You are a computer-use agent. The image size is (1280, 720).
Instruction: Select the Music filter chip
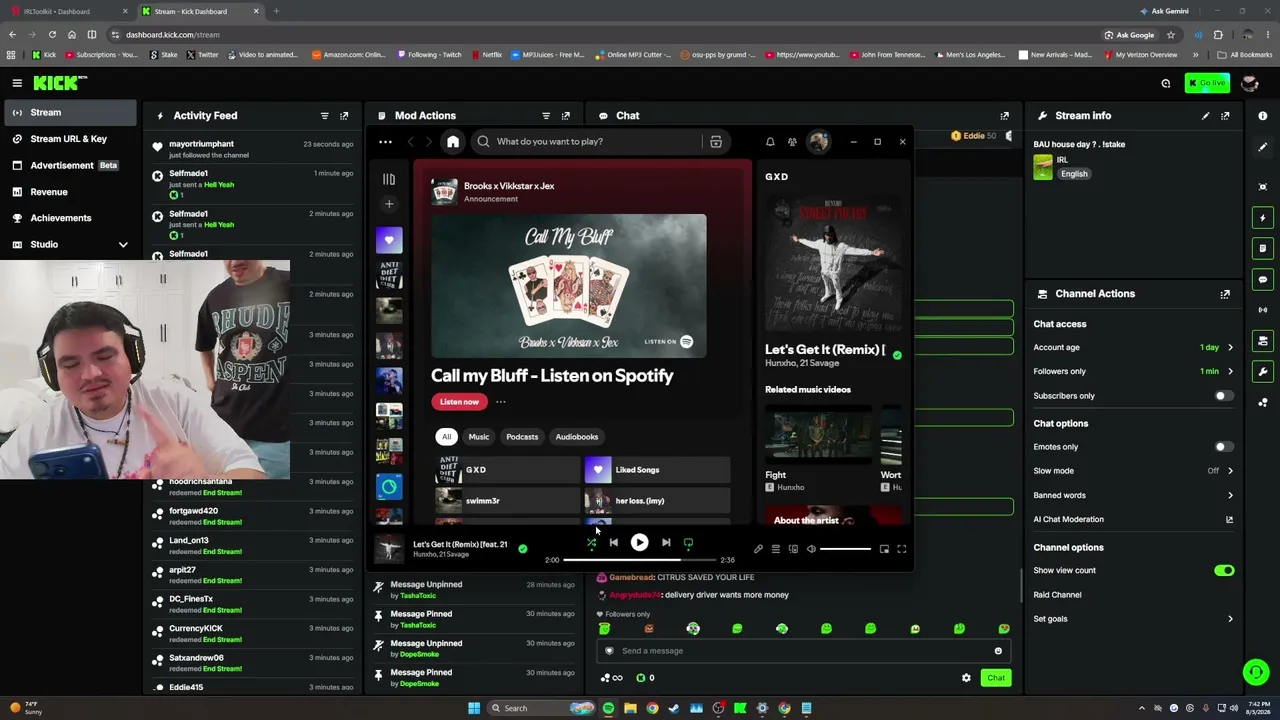(x=479, y=437)
